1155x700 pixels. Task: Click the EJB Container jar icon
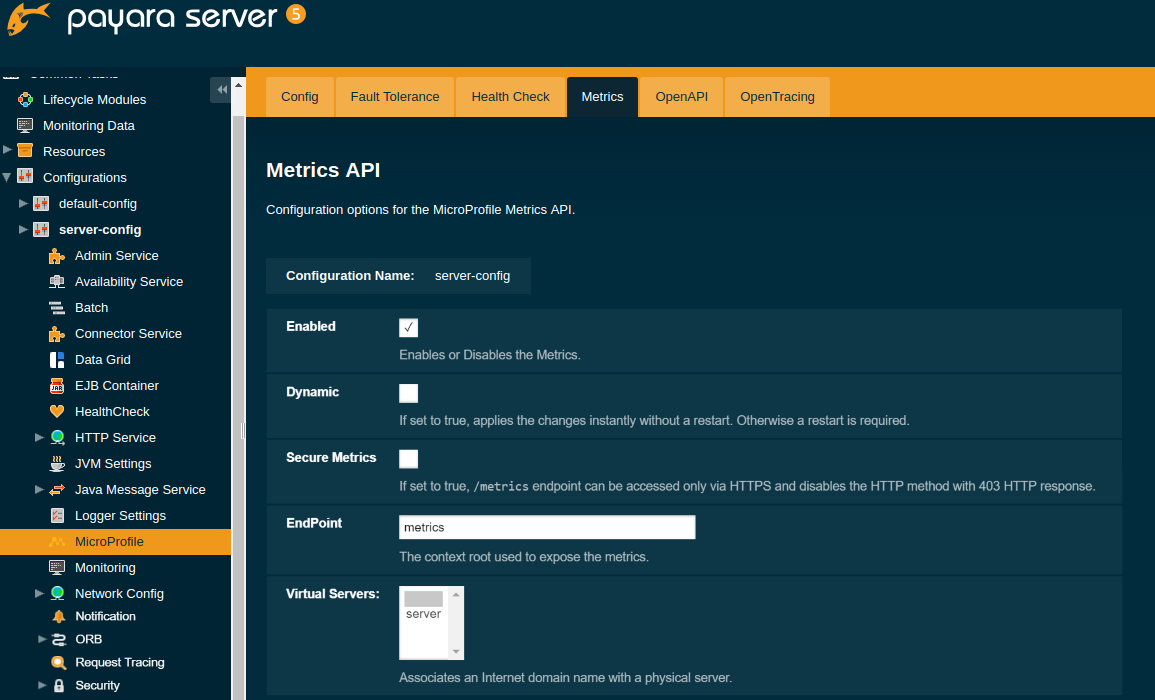click(x=57, y=385)
